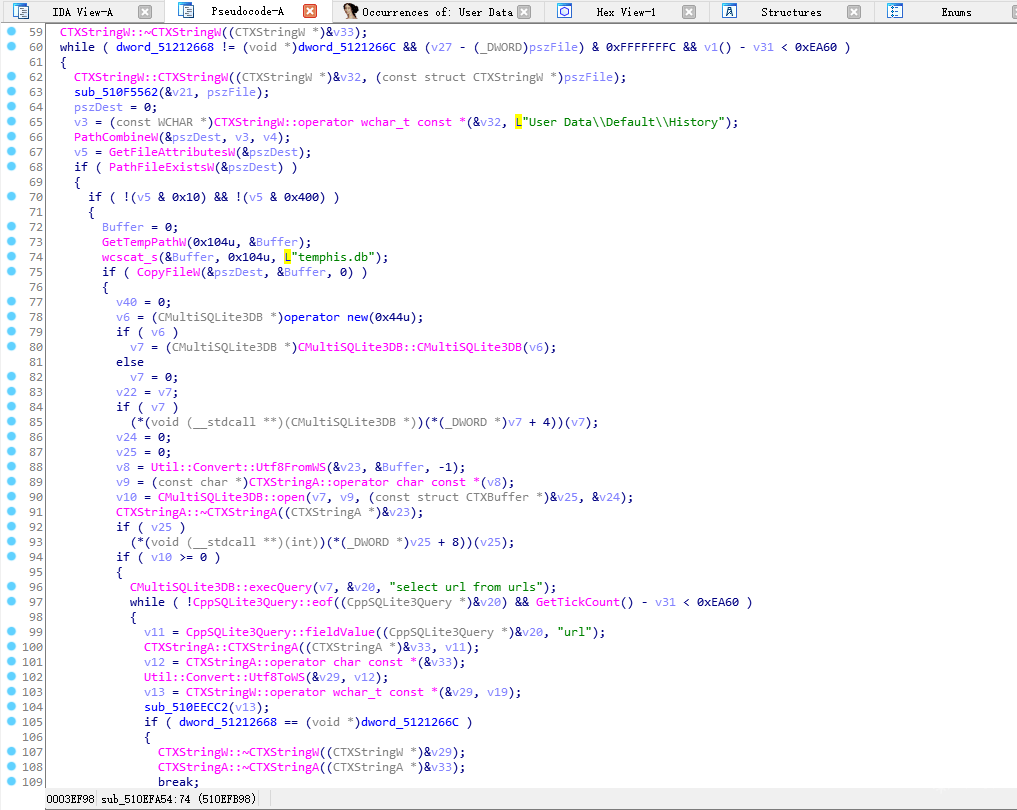Close the IDA View-A tab
The height and width of the screenshot is (810, 1017).
click(145, 12)
